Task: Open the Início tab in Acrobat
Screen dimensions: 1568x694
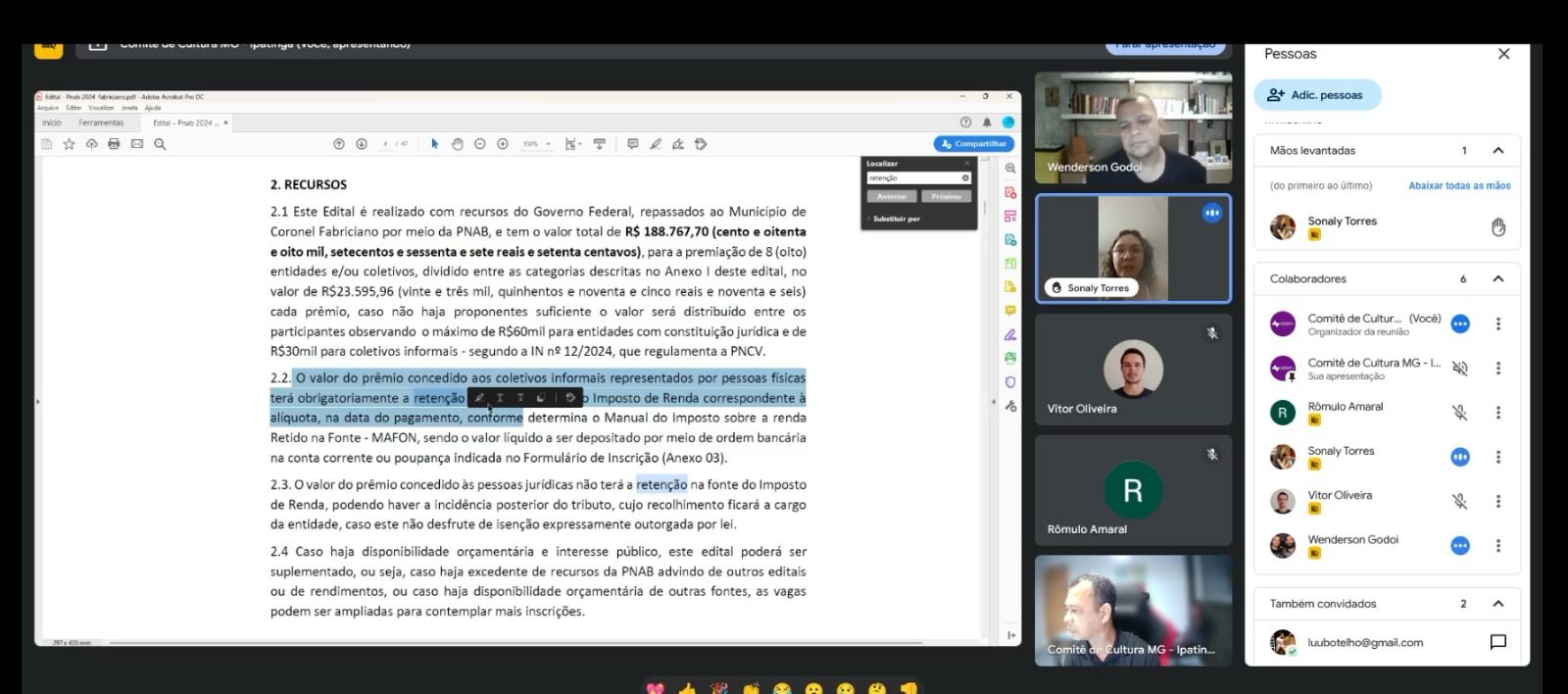Action: click(x=52, y=124)
